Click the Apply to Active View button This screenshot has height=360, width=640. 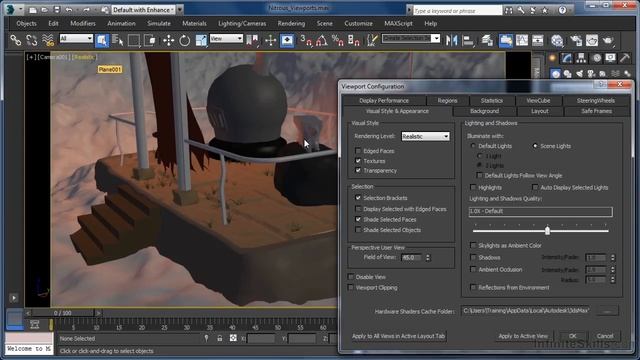pyautogui.click(x=523, y=336)
